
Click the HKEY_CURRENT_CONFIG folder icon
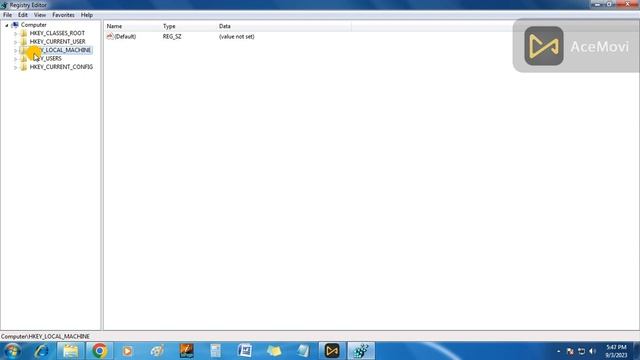click(24, 67)
